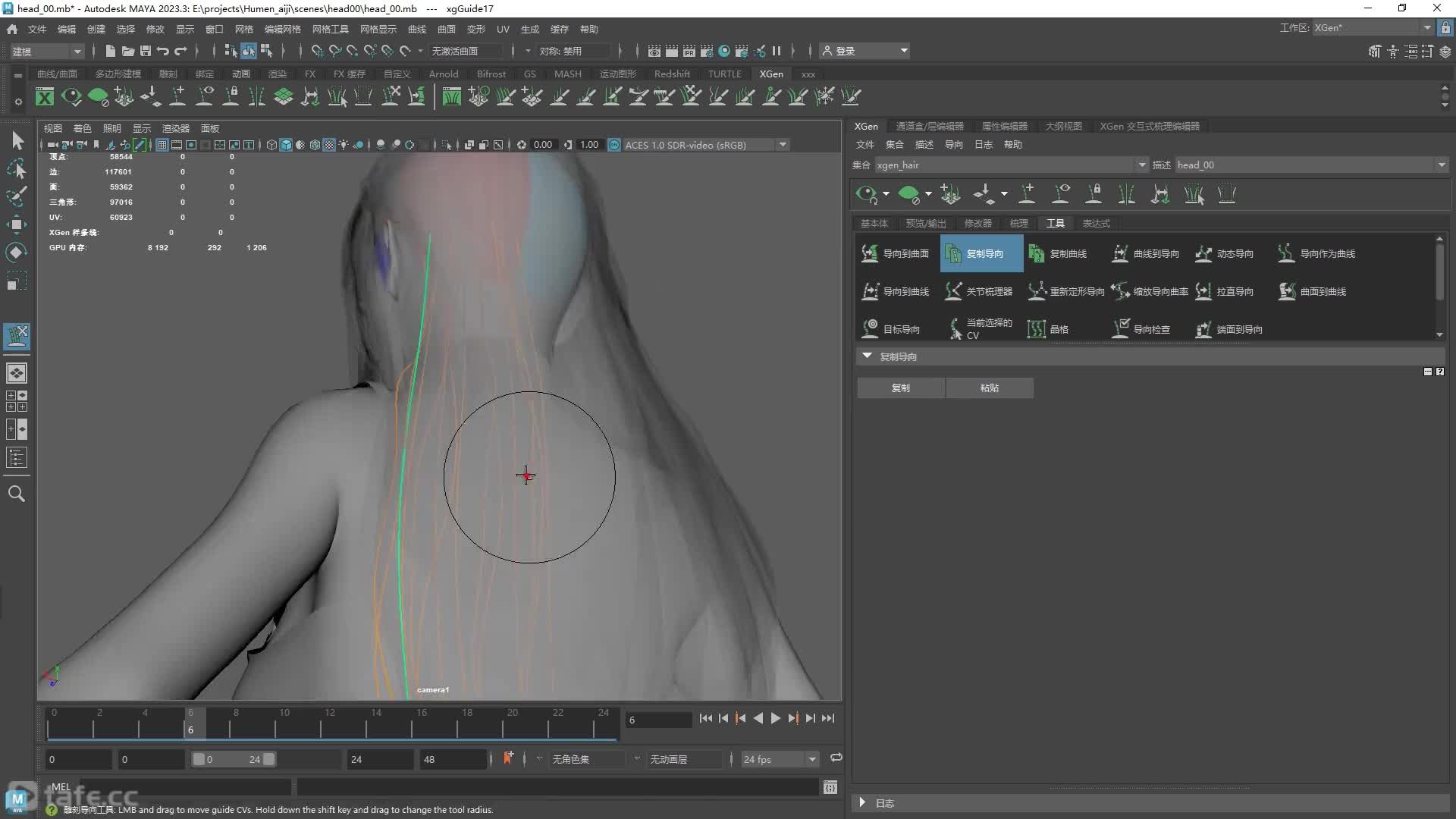
Task: Collapse the 复制导向 section
Action: coord(867,356)
